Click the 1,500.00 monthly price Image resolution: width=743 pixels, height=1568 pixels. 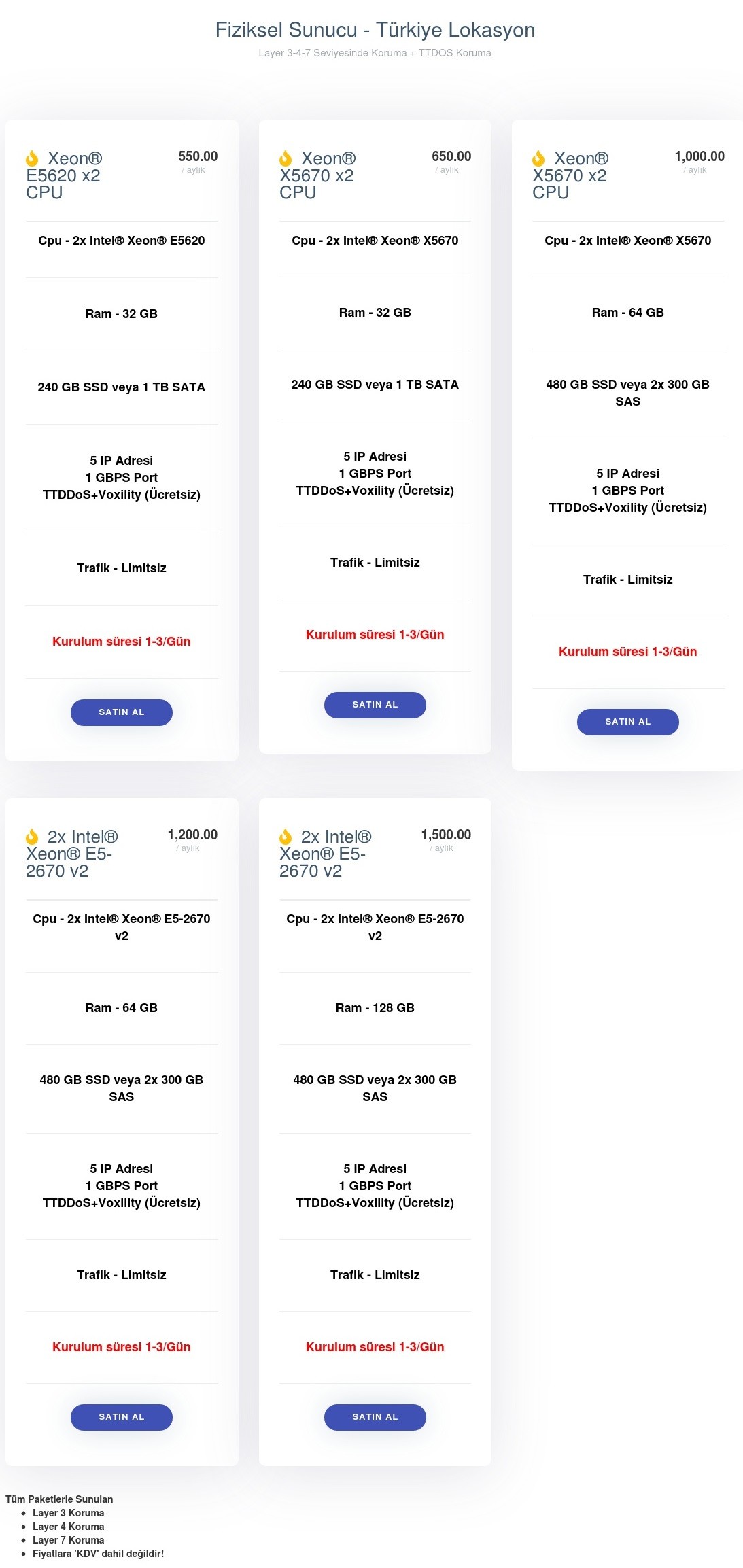point(446,835)
